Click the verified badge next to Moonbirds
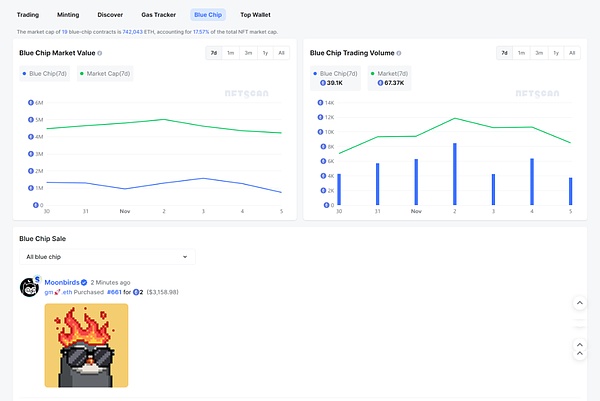Screen dimensions: 600x401 (x=84, y=282)
